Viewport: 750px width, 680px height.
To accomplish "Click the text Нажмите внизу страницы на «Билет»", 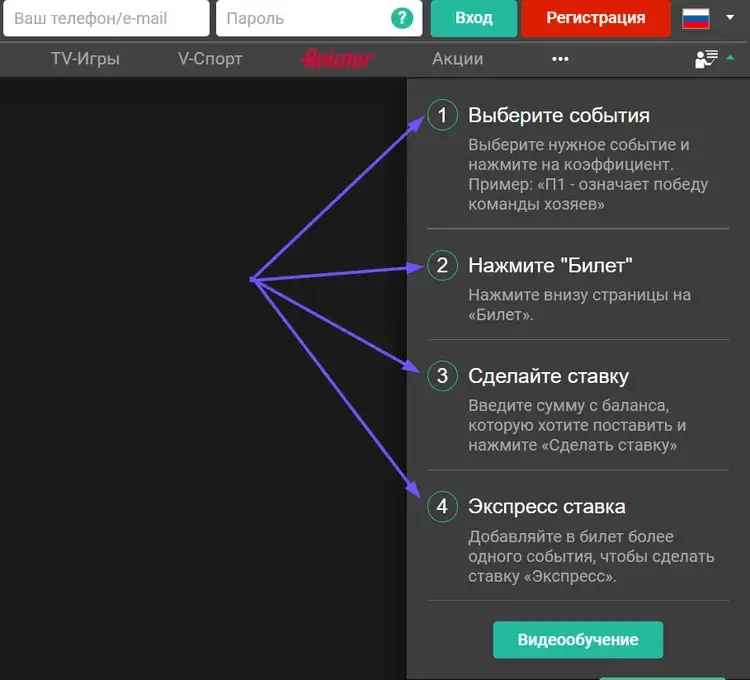I will pyautogui.click(x=579, y=305).
